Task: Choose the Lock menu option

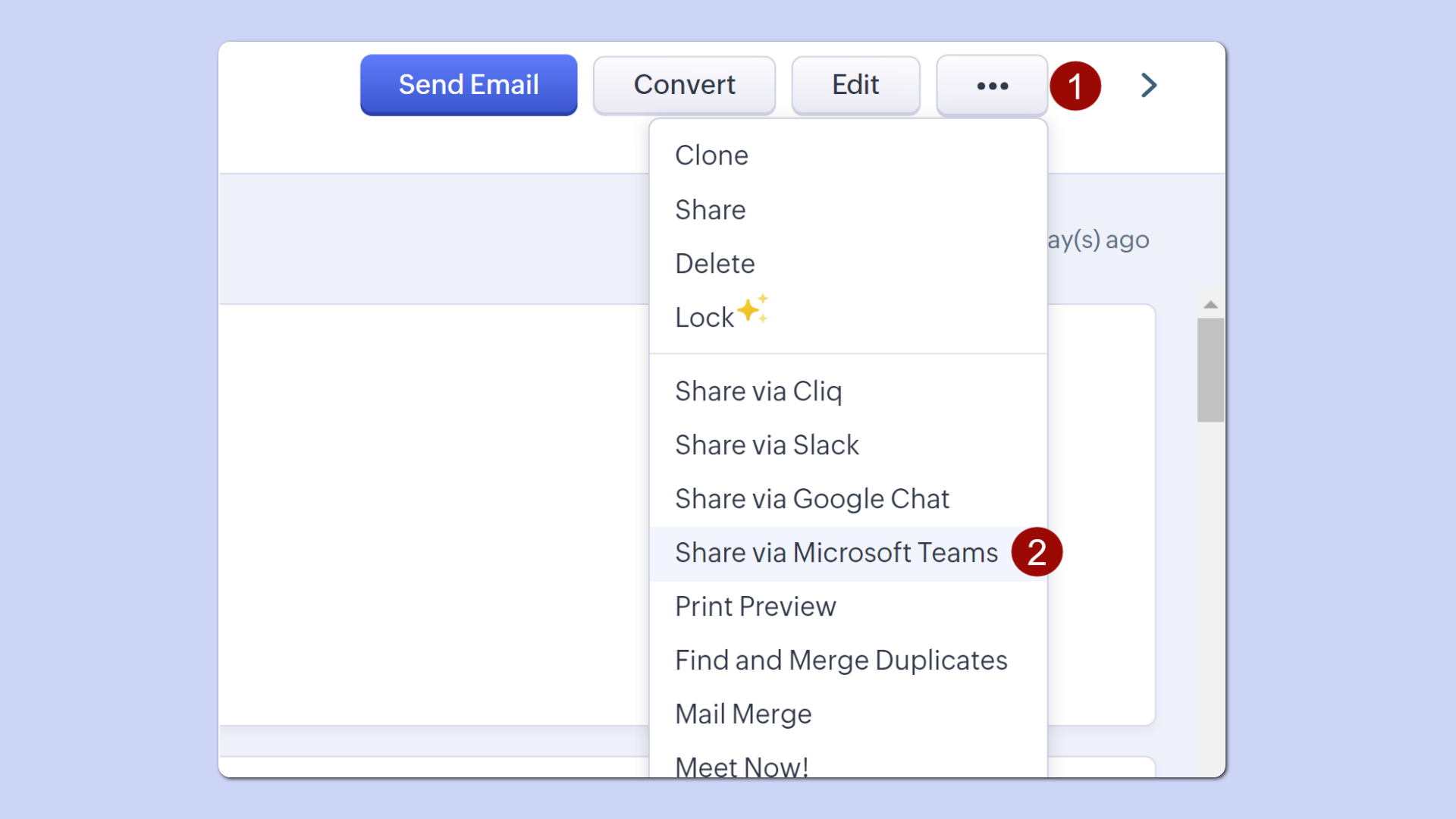Action: pyautogui.click(x=704, y=318)
